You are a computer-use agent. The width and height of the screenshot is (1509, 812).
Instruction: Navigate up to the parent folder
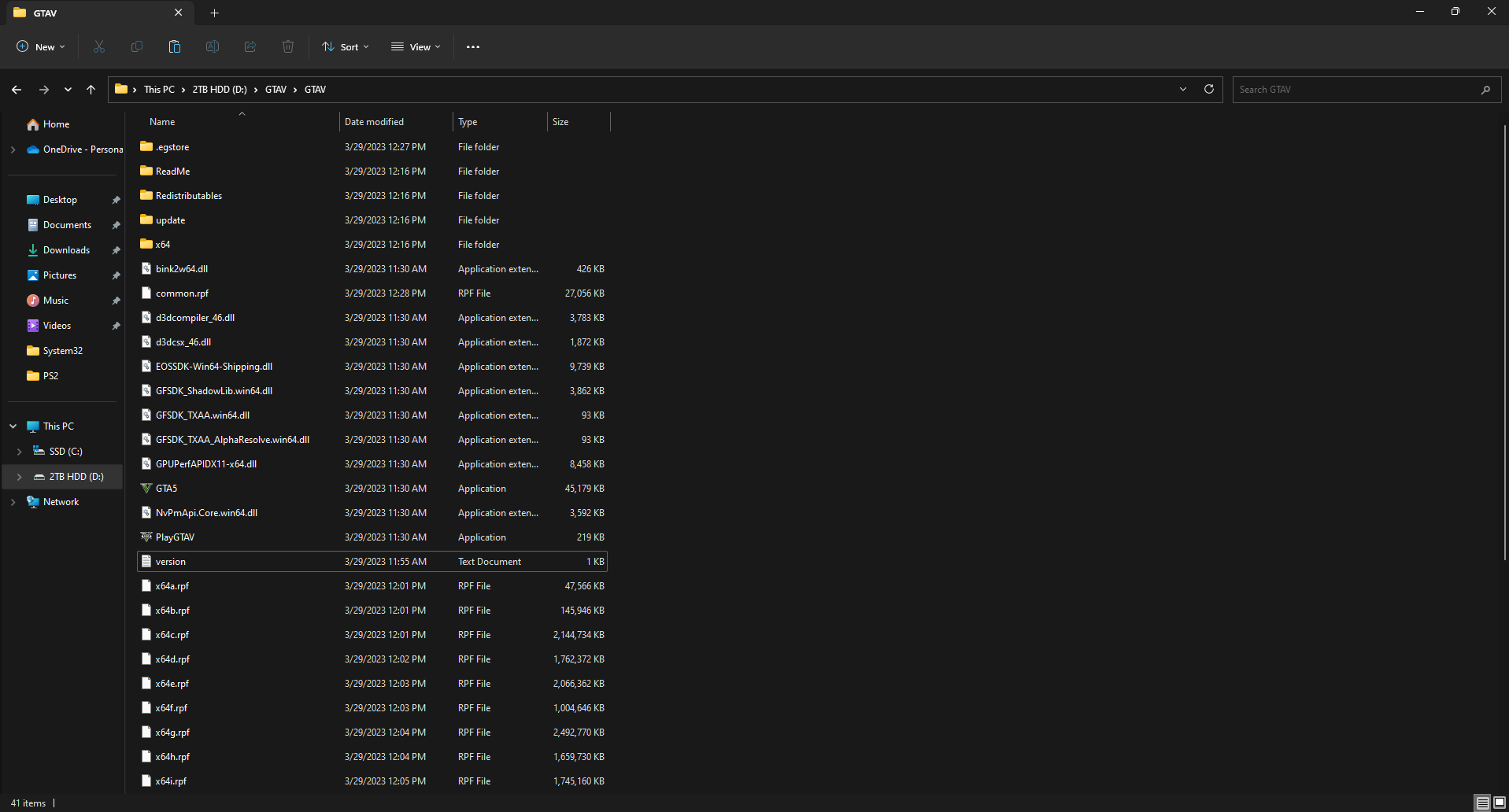pyautogui.click(x=91, y=89)
